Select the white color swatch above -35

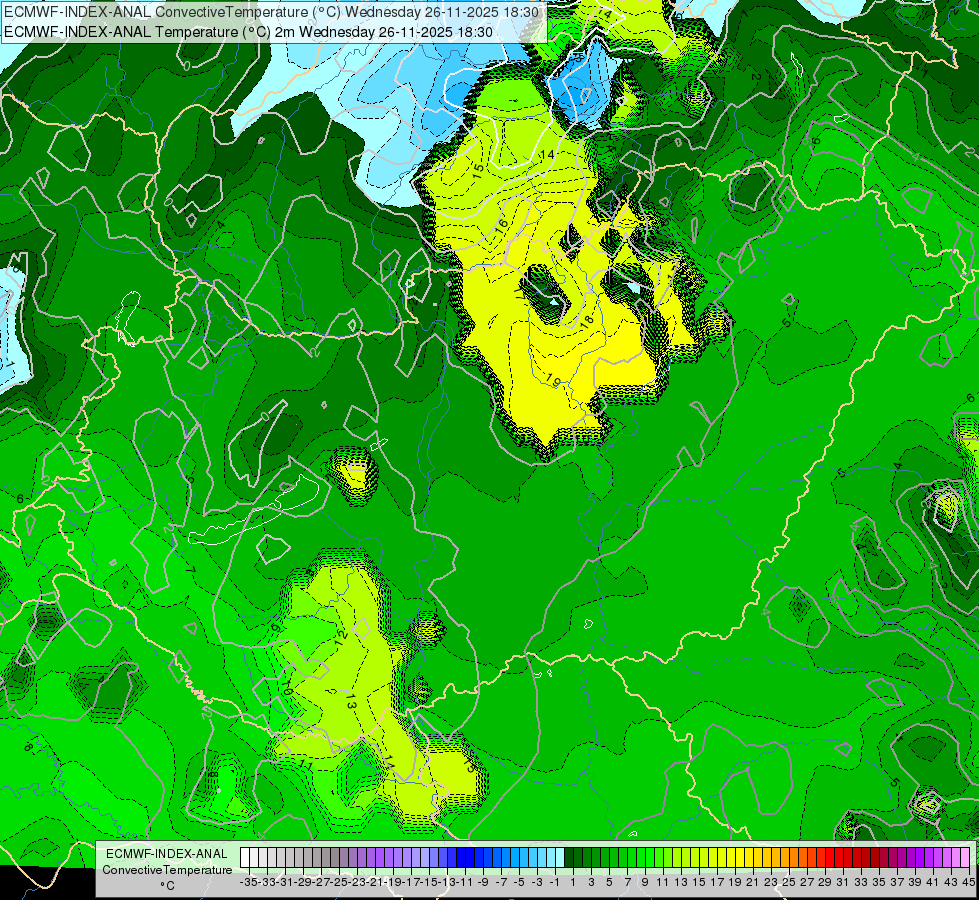[x=245, y=858]
